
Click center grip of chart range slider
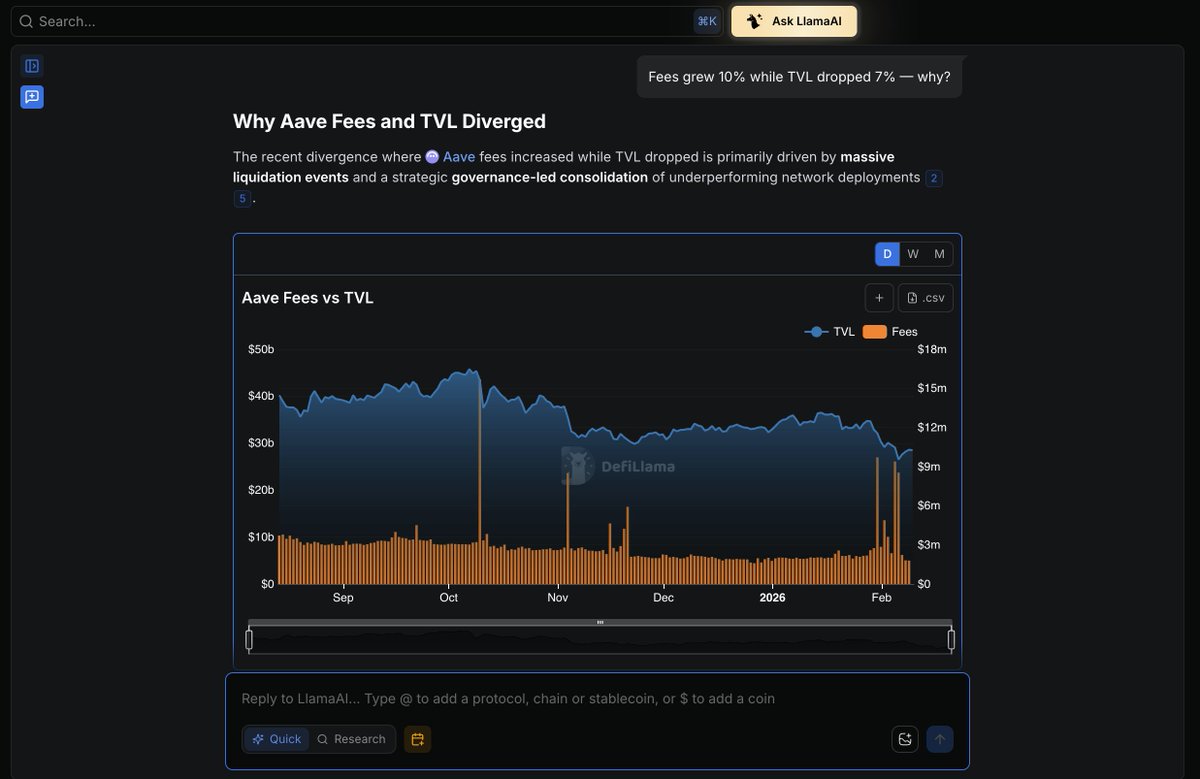coord(600,622)
